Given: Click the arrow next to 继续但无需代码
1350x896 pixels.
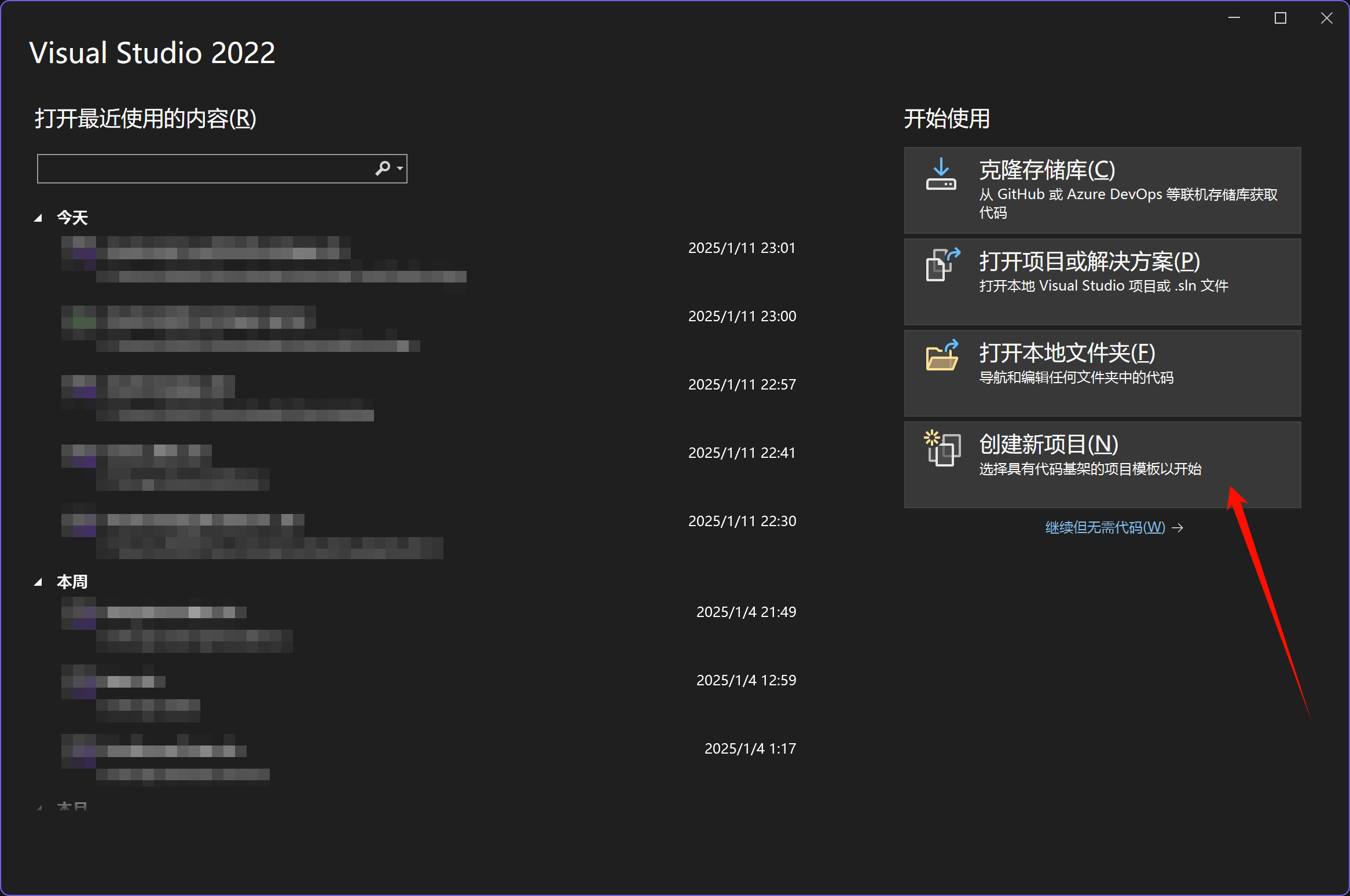Looking at the screenshot, I should point(1177,528).
